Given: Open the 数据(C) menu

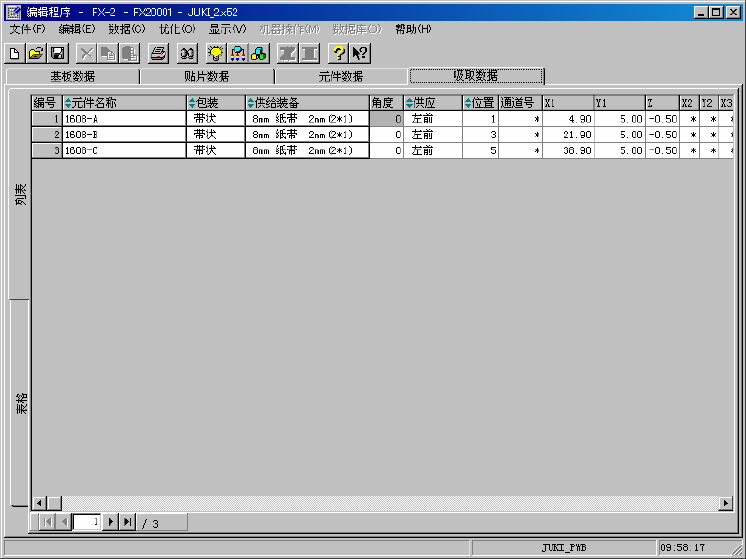Looking at the screenshot, I should tap(127, 29).
